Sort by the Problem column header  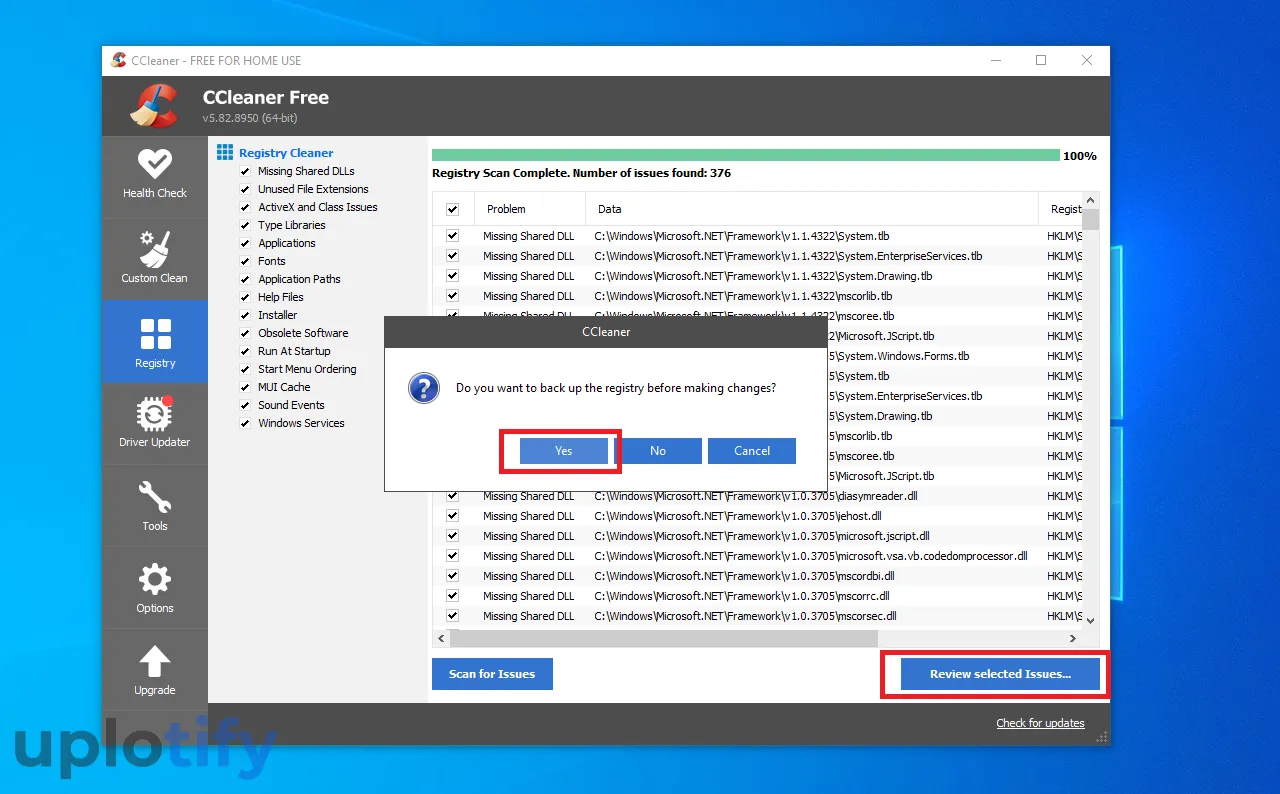coord(528,209)
